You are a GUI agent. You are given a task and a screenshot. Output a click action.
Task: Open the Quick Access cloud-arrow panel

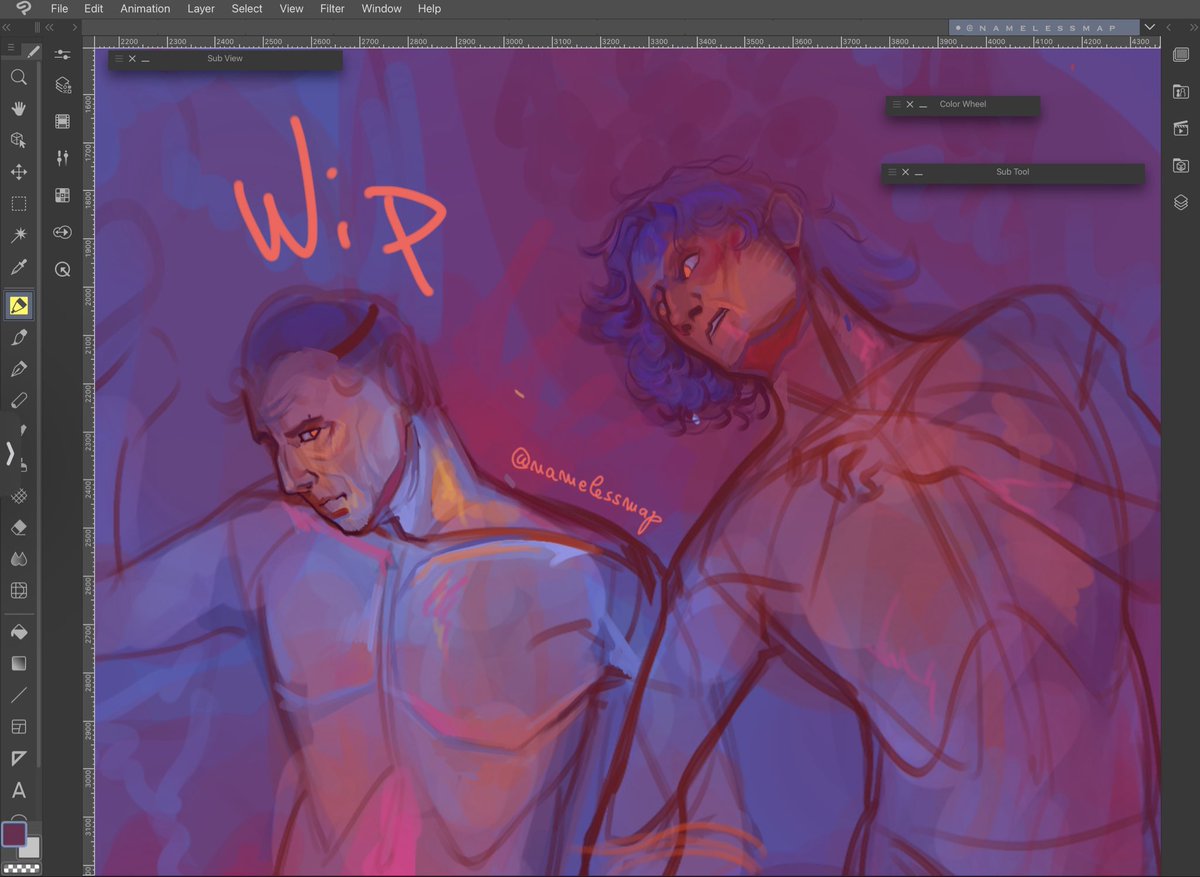(x=62, y=232)
